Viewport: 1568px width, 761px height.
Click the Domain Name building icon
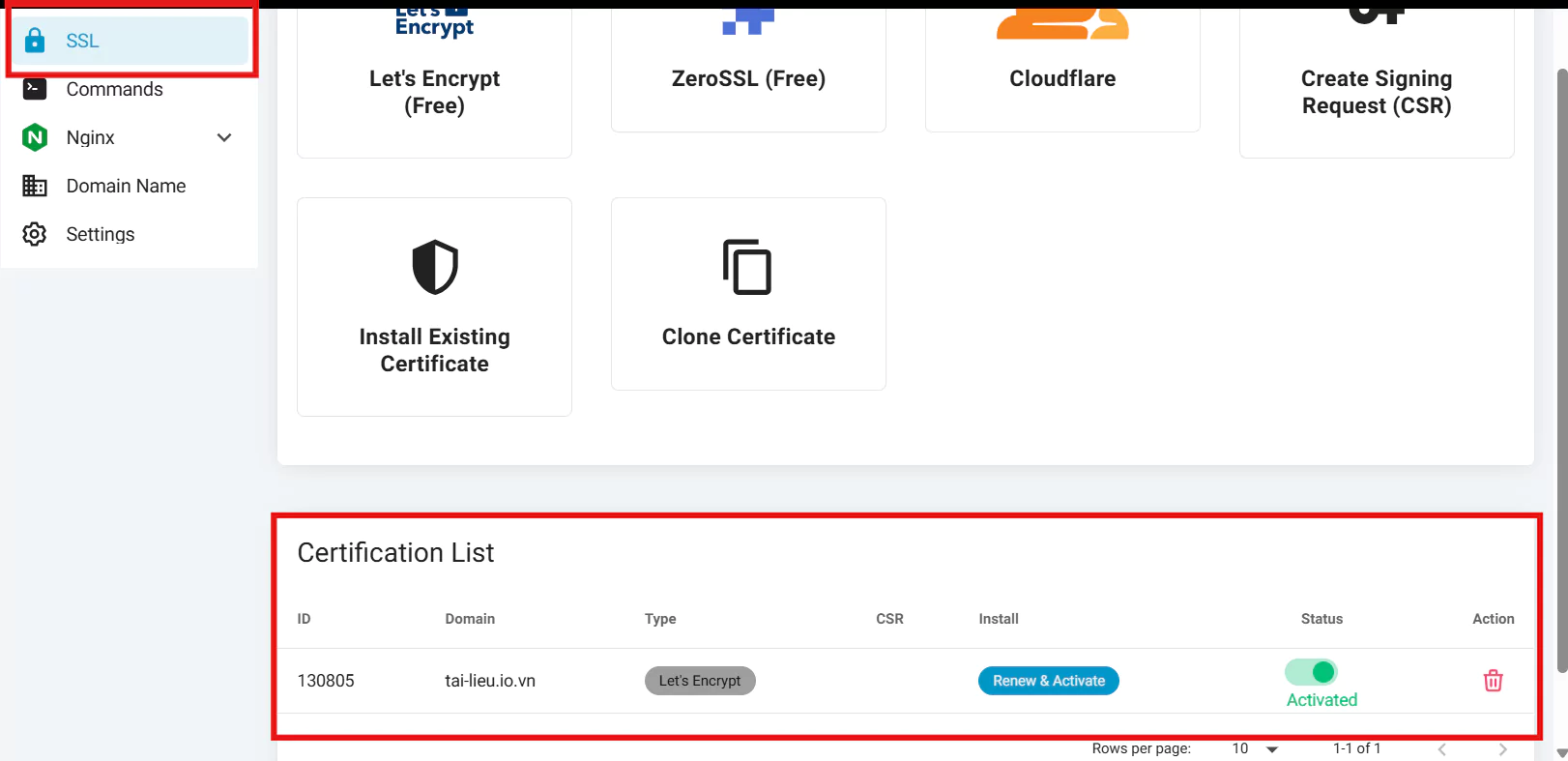pyautogui.click(x=35, y=186)
